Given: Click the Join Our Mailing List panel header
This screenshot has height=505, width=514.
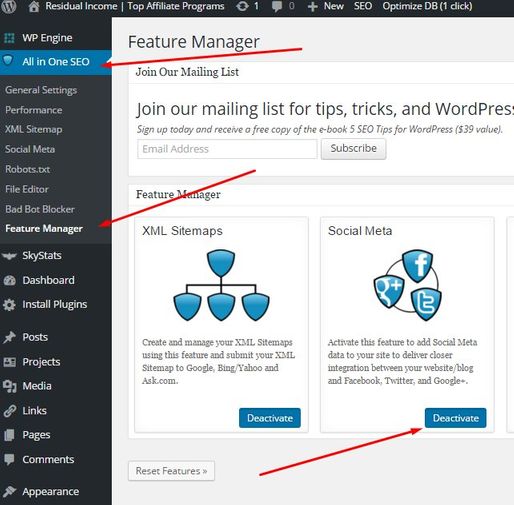Looking at the screenshot, I should point(187,72).
